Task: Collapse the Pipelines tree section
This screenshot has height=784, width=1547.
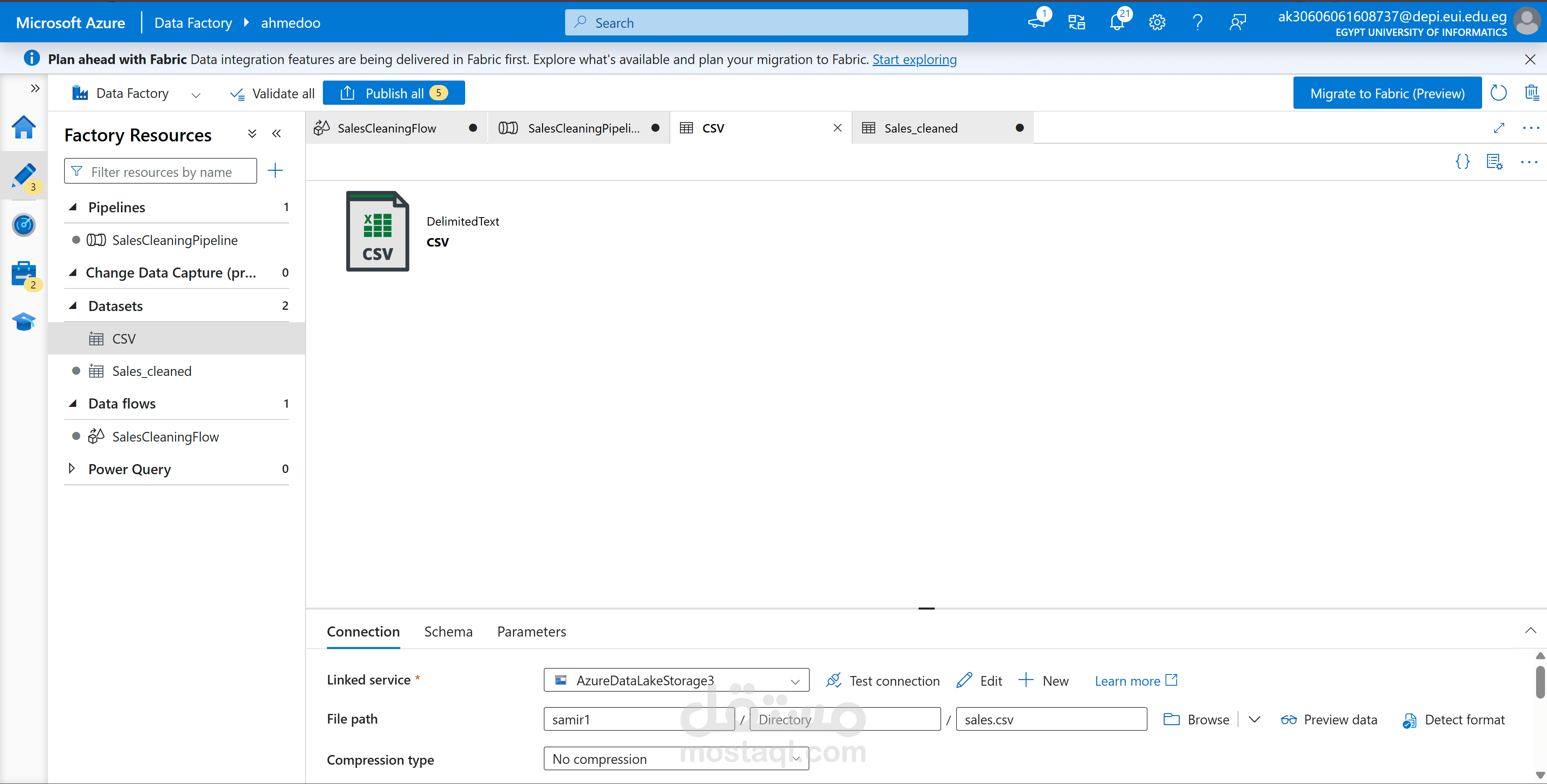Action: pos(73,207)
